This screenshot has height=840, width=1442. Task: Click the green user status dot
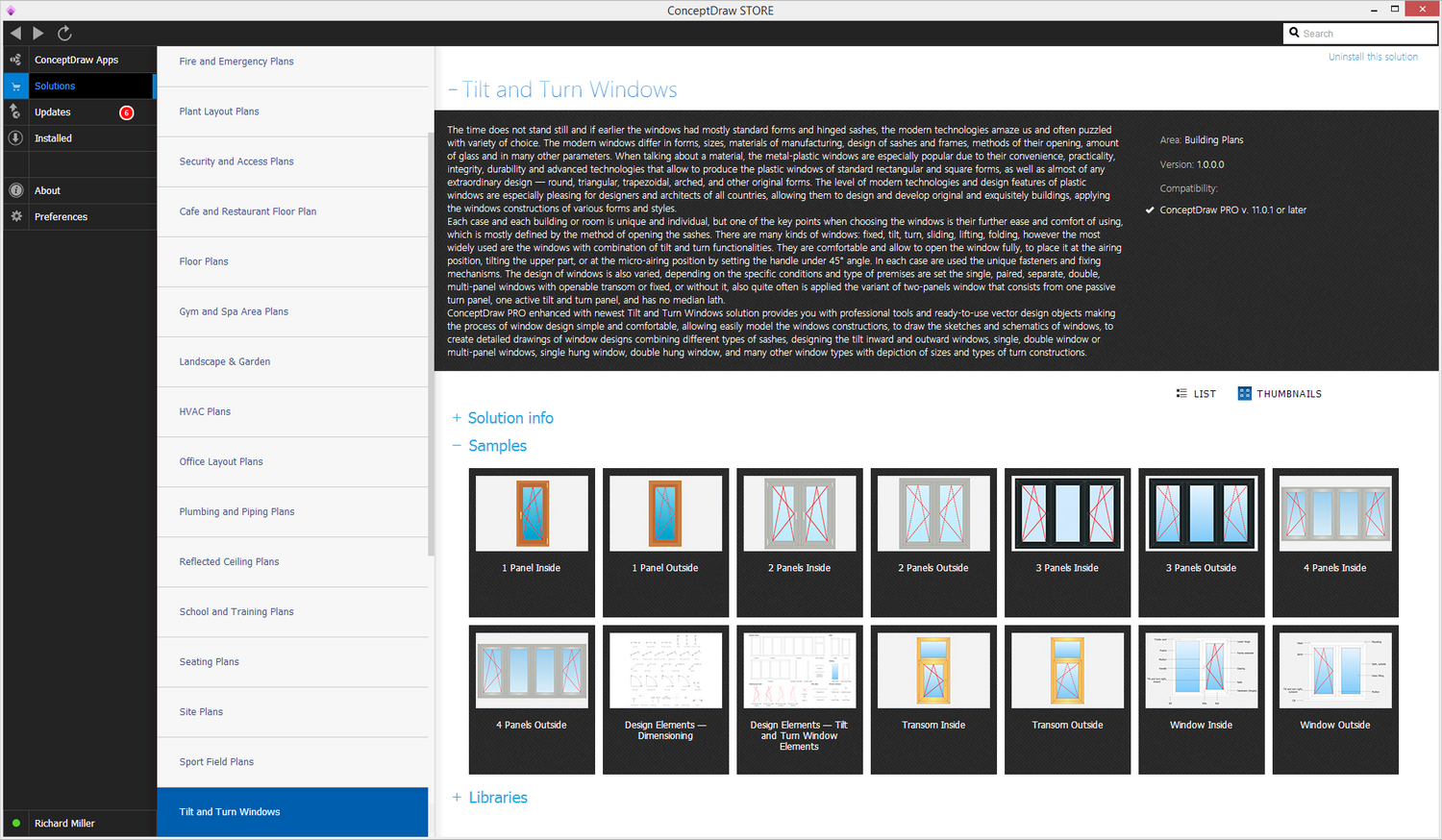pyautogui.click(x=16, y=824)
